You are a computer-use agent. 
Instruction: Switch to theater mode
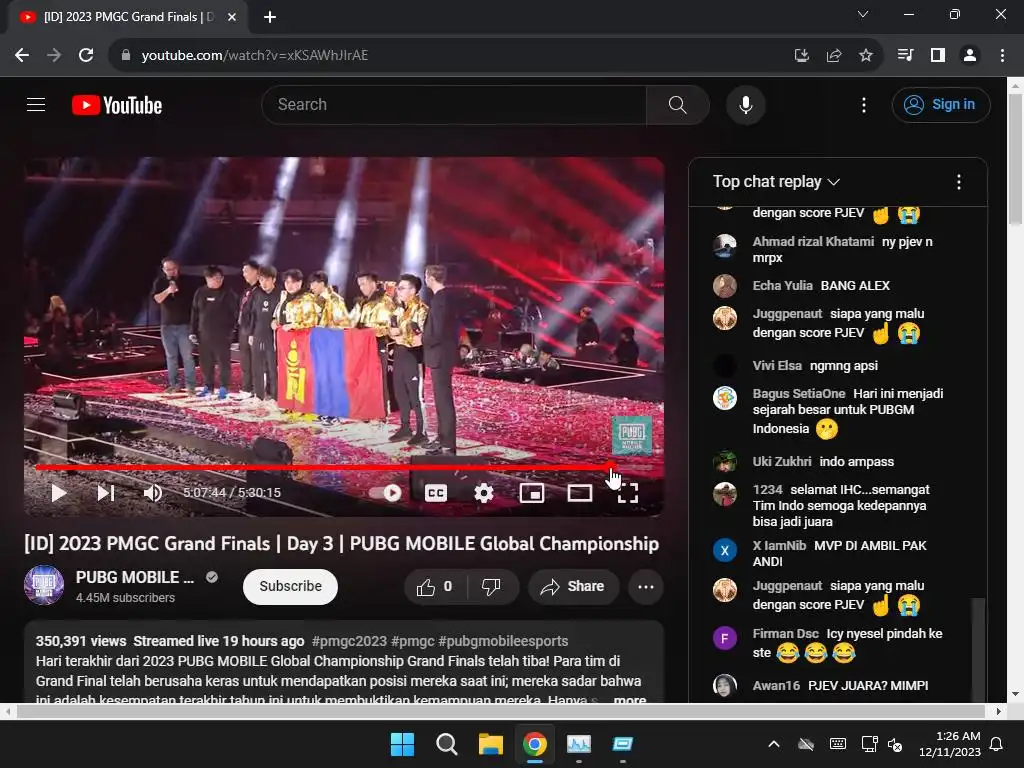[579, 492]
